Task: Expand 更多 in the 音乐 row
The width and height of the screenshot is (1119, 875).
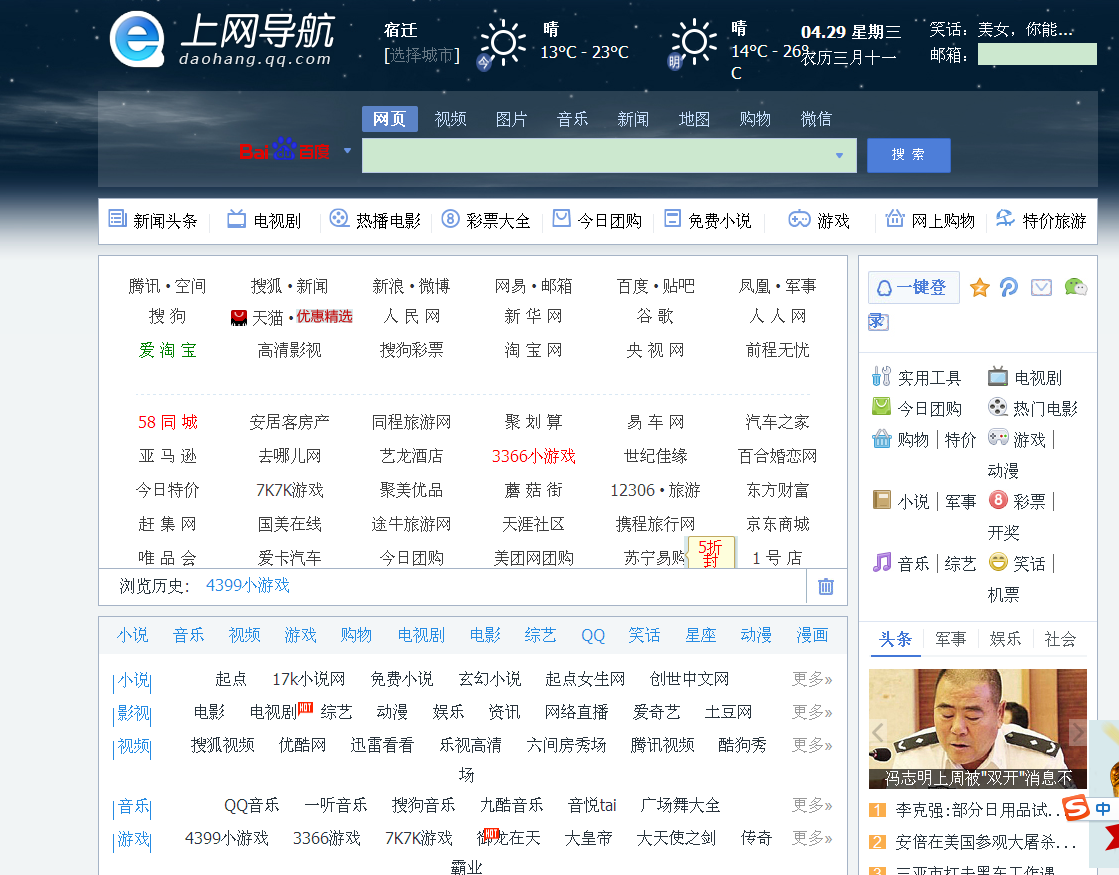Action: (811, 805)
